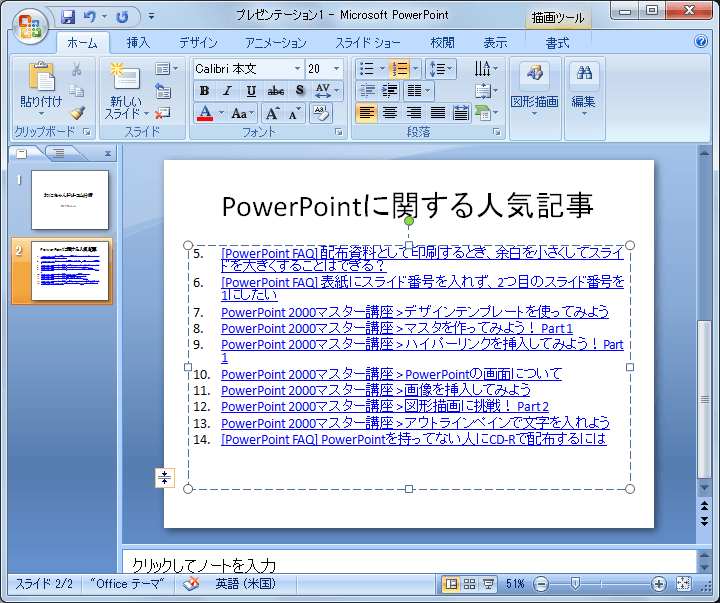Switch to the アニメーション ribbon tab
The width and height of the screenshot is (720, 603).
click(x=276, y=43)
